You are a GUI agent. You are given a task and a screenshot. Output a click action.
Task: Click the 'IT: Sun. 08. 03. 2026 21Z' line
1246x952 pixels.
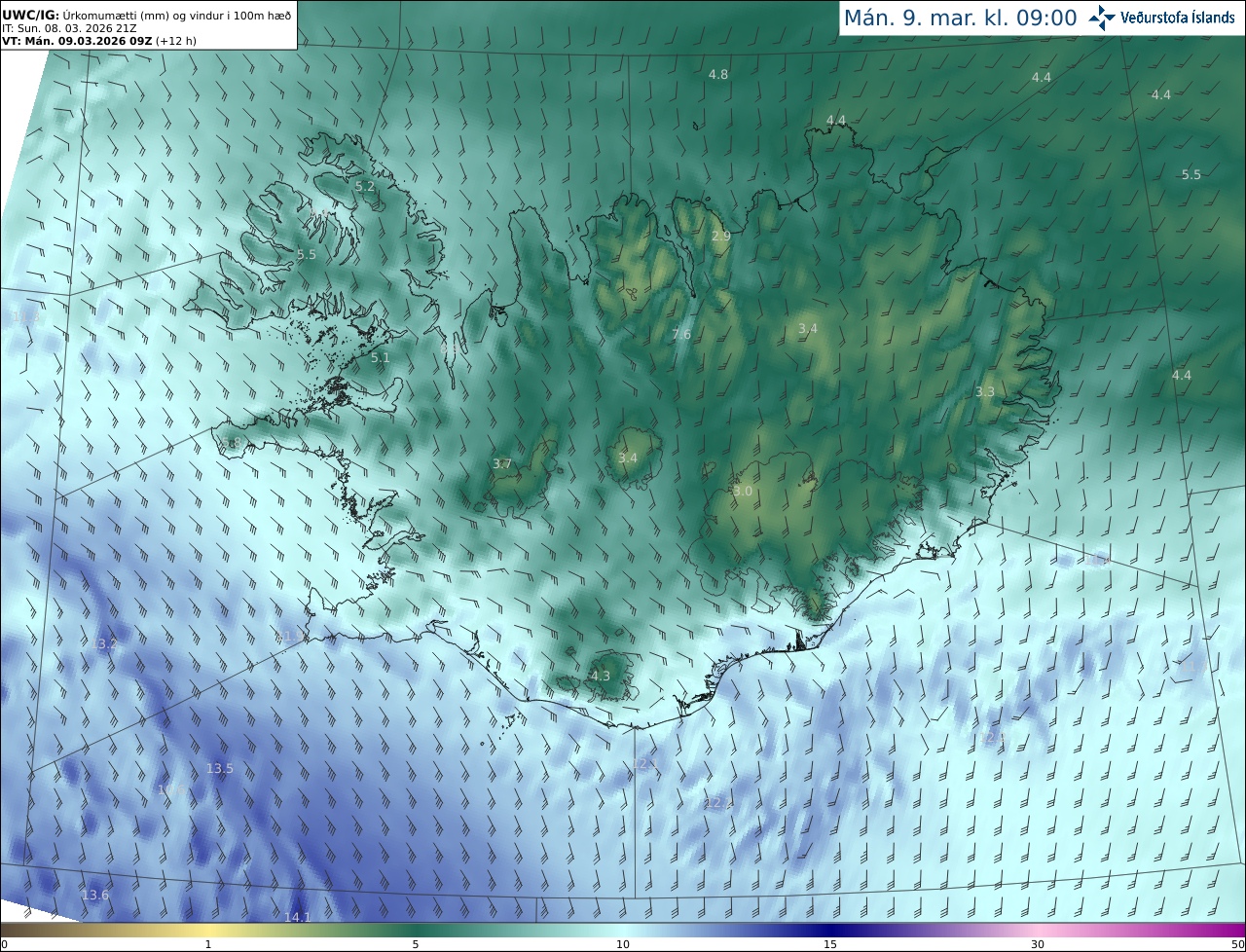click(x=69, y=28)
